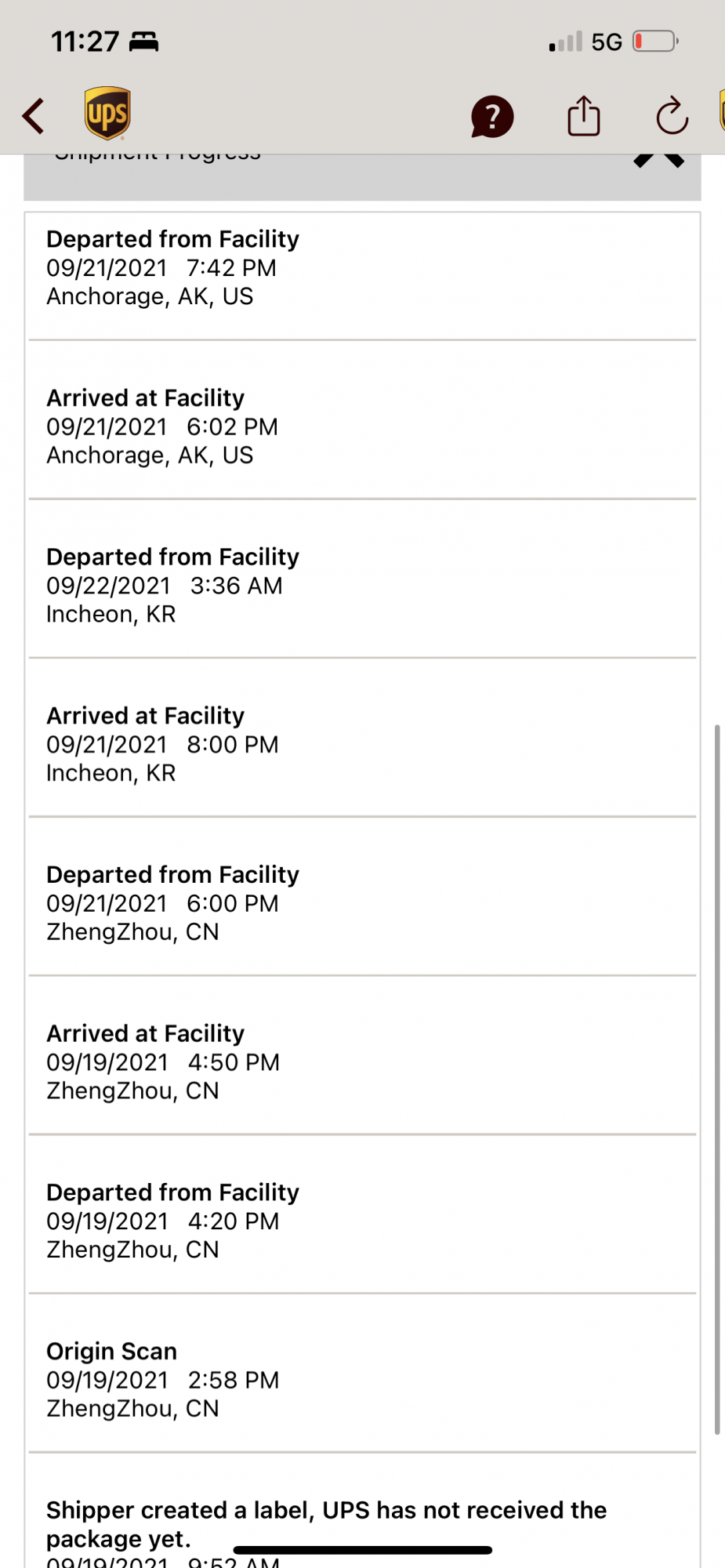This screenshot has height=1568, width=725.
Task: Tap the back arrow icon
Action: click(33, 117)
